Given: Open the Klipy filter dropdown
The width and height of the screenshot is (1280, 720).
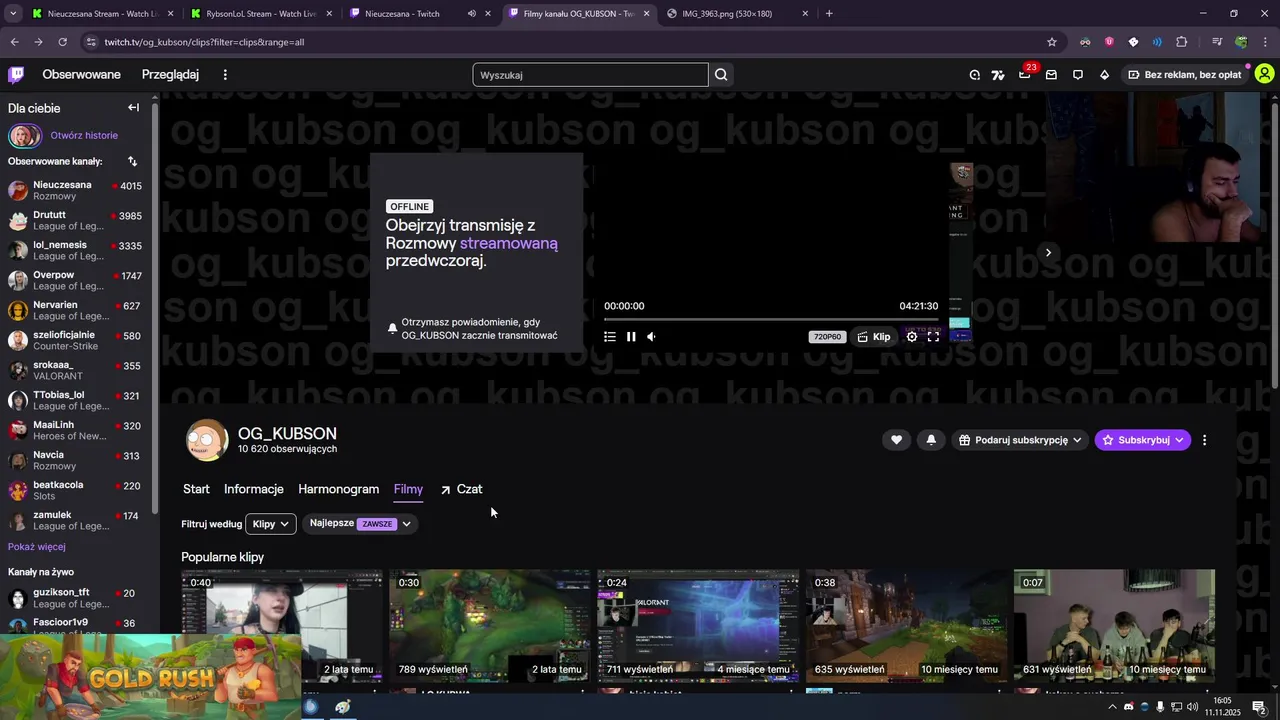Looking at the screenshot, I should 271,524.
